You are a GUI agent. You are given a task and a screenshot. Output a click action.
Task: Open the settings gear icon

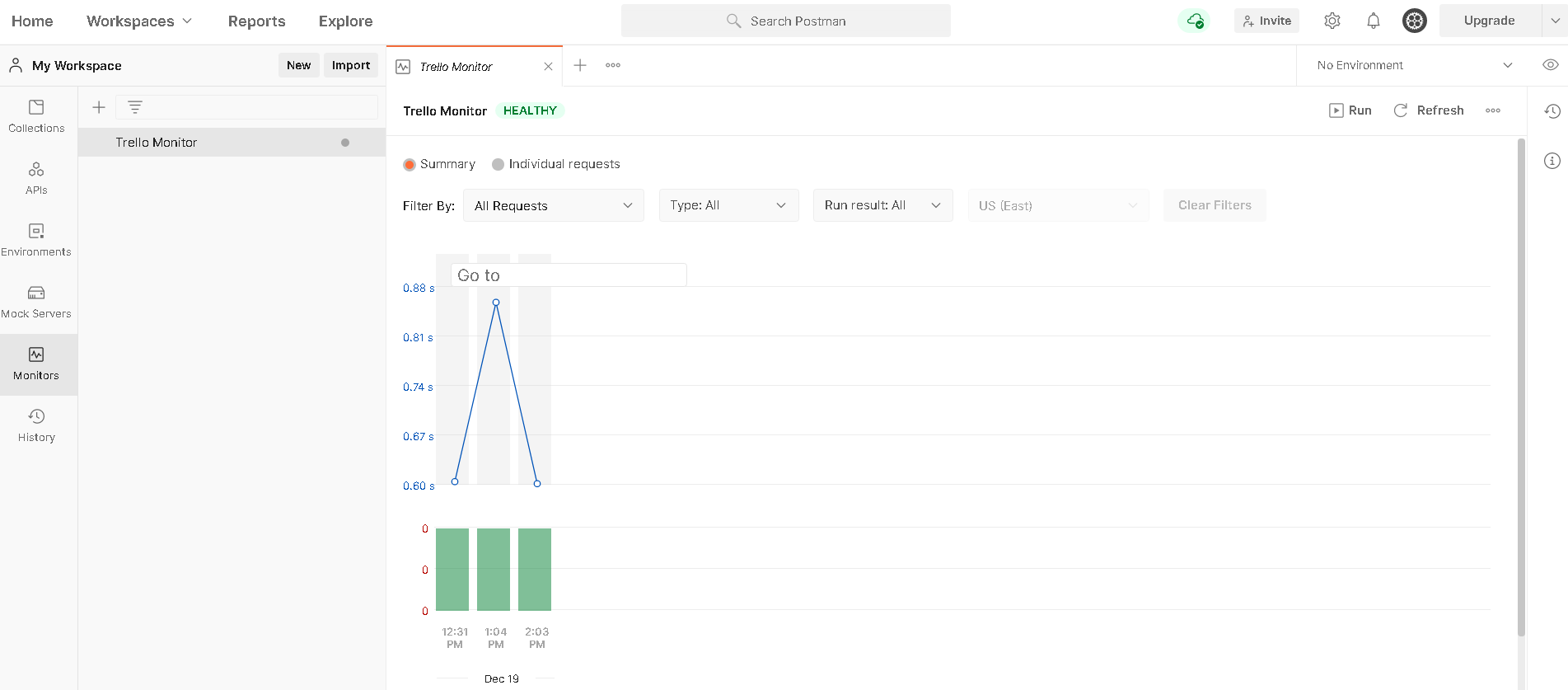point(1332,21)
